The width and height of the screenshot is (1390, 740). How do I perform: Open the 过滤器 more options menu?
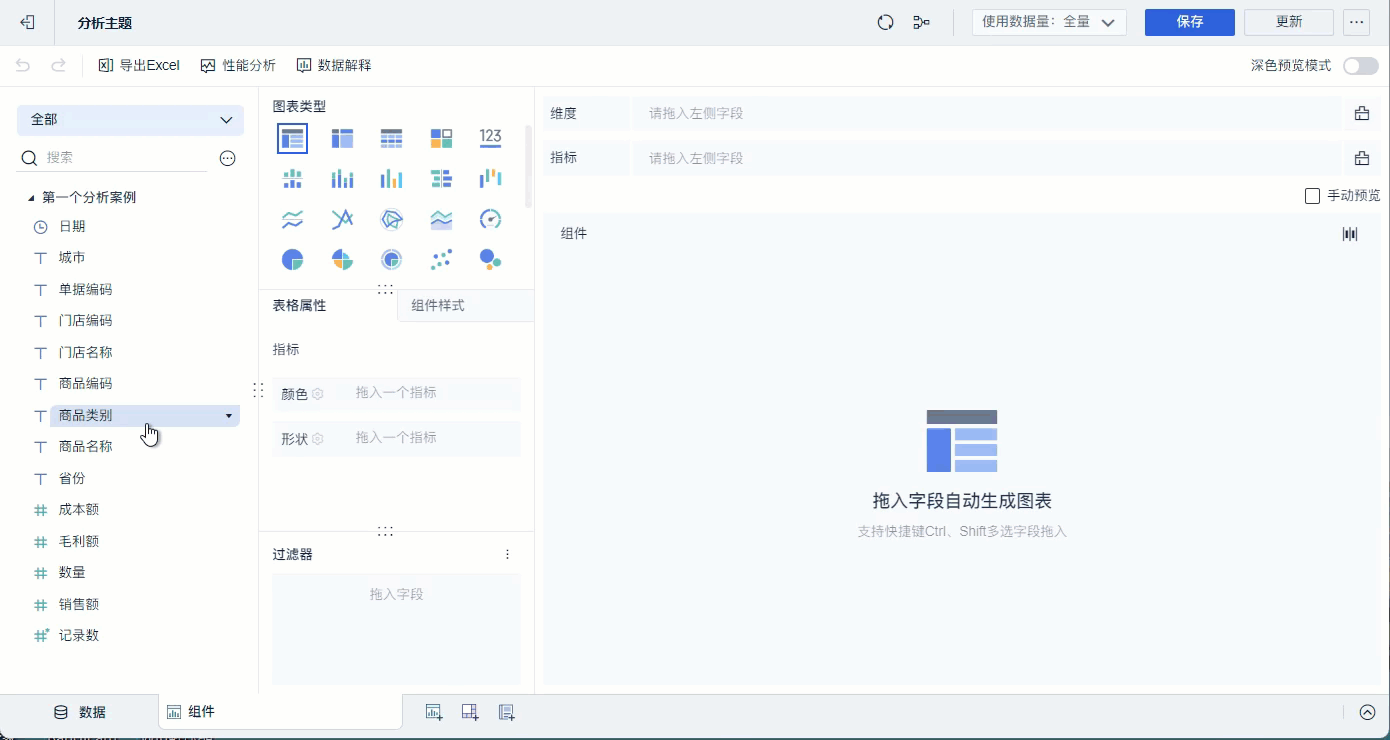507,554
